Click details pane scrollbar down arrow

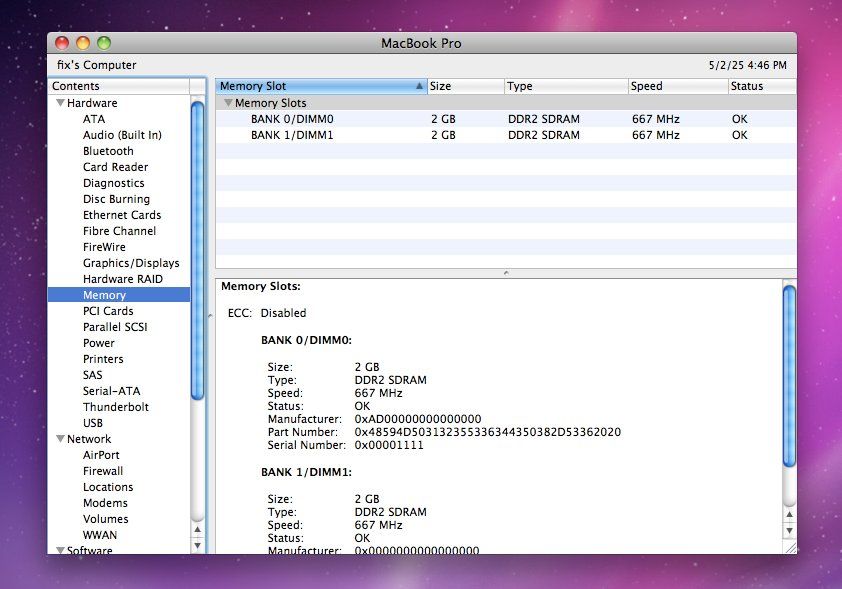[x=789, y=530]
